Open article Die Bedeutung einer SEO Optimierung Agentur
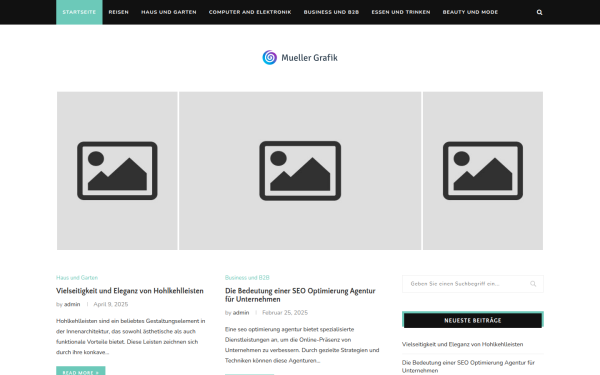This screenshot has width=600, height=375. [x=300, y=295]
